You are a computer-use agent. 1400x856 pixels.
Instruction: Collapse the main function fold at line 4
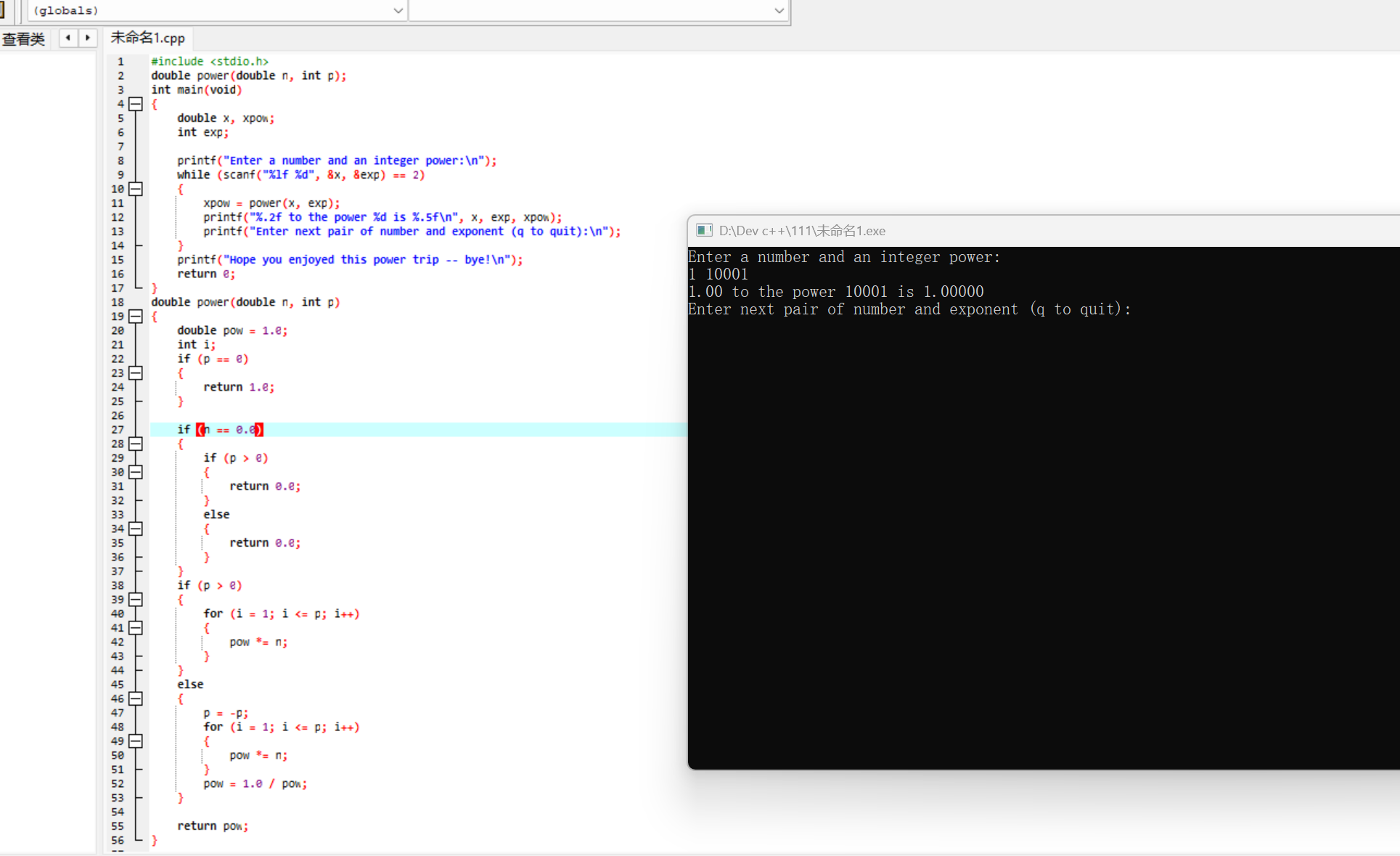click(x=136, y=104)
